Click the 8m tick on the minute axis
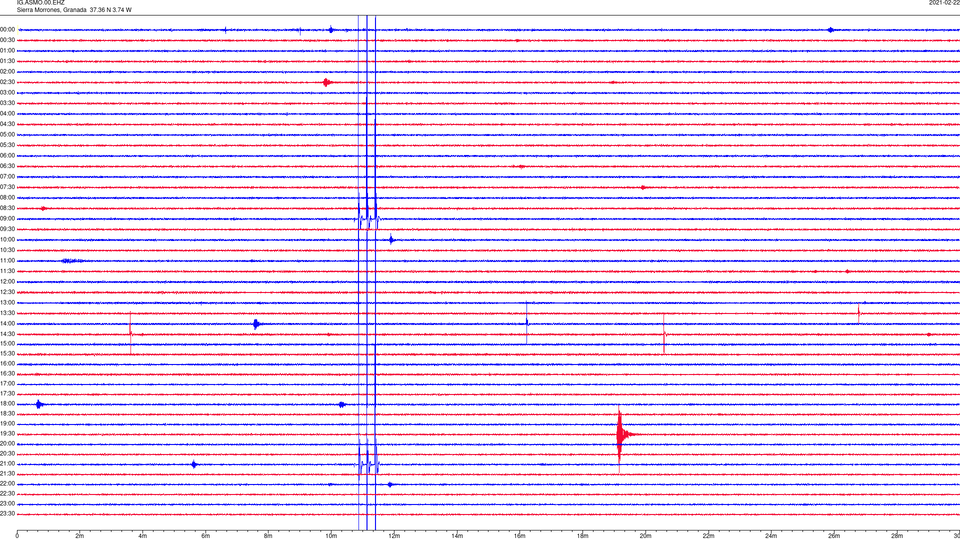 268,536
